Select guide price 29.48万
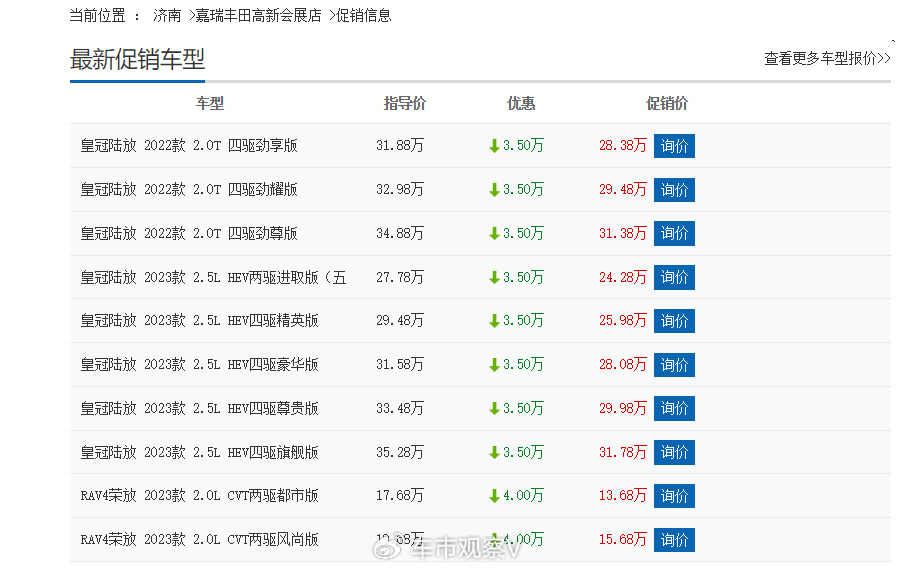The width and height of the screenshot is (898, 568). [400, 321]
